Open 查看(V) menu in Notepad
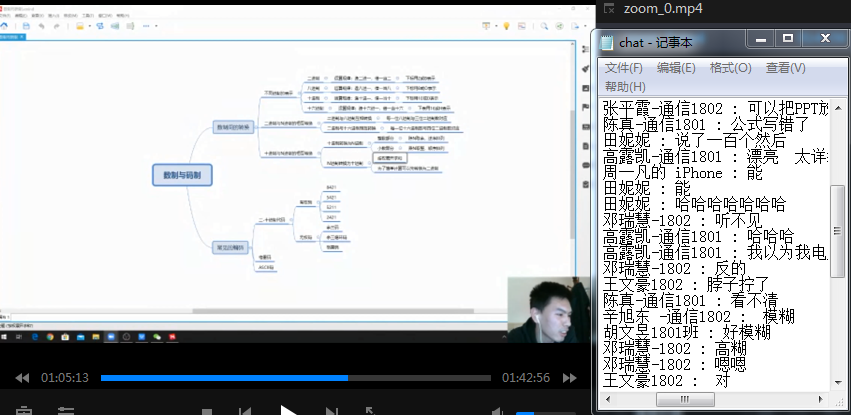851x415 pixels. 785,68
